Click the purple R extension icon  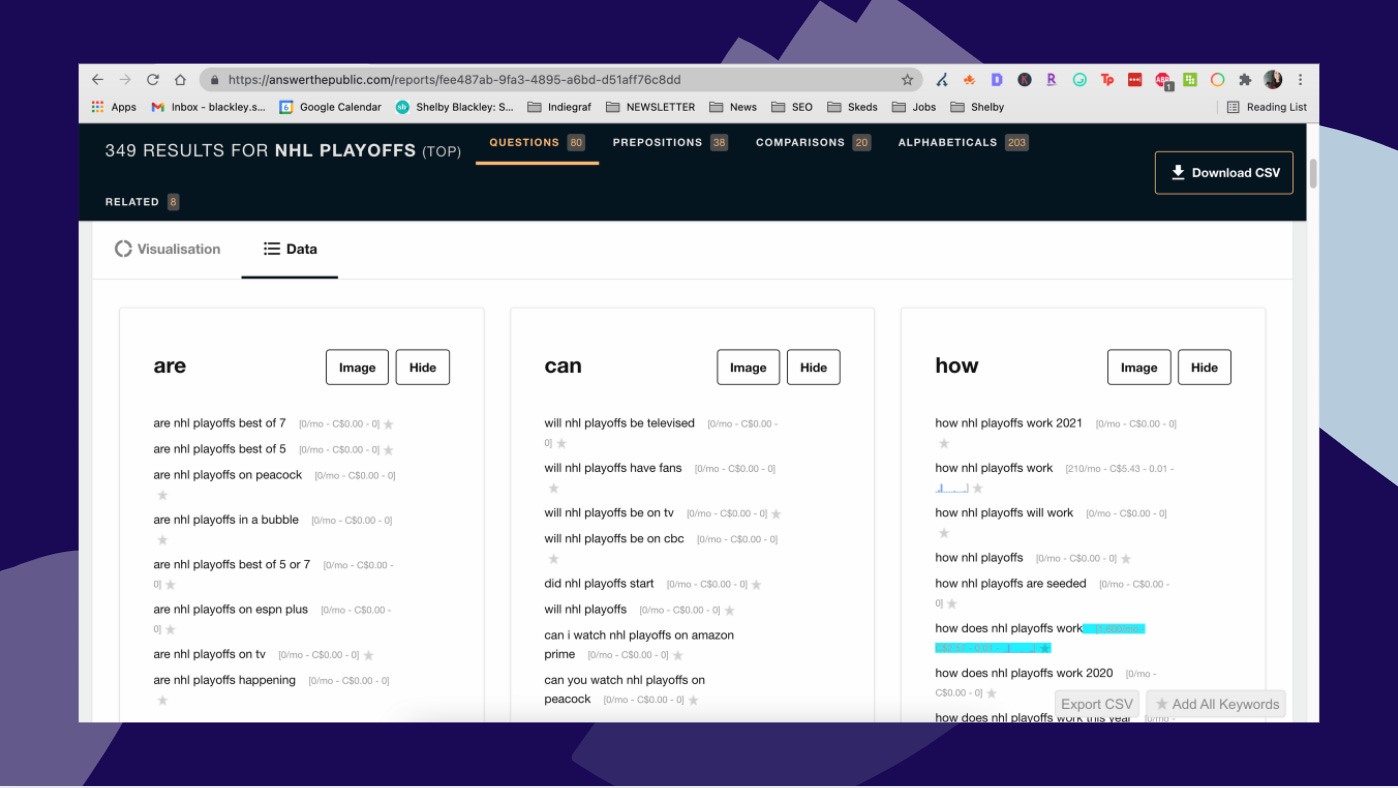tap(1052, 80)
